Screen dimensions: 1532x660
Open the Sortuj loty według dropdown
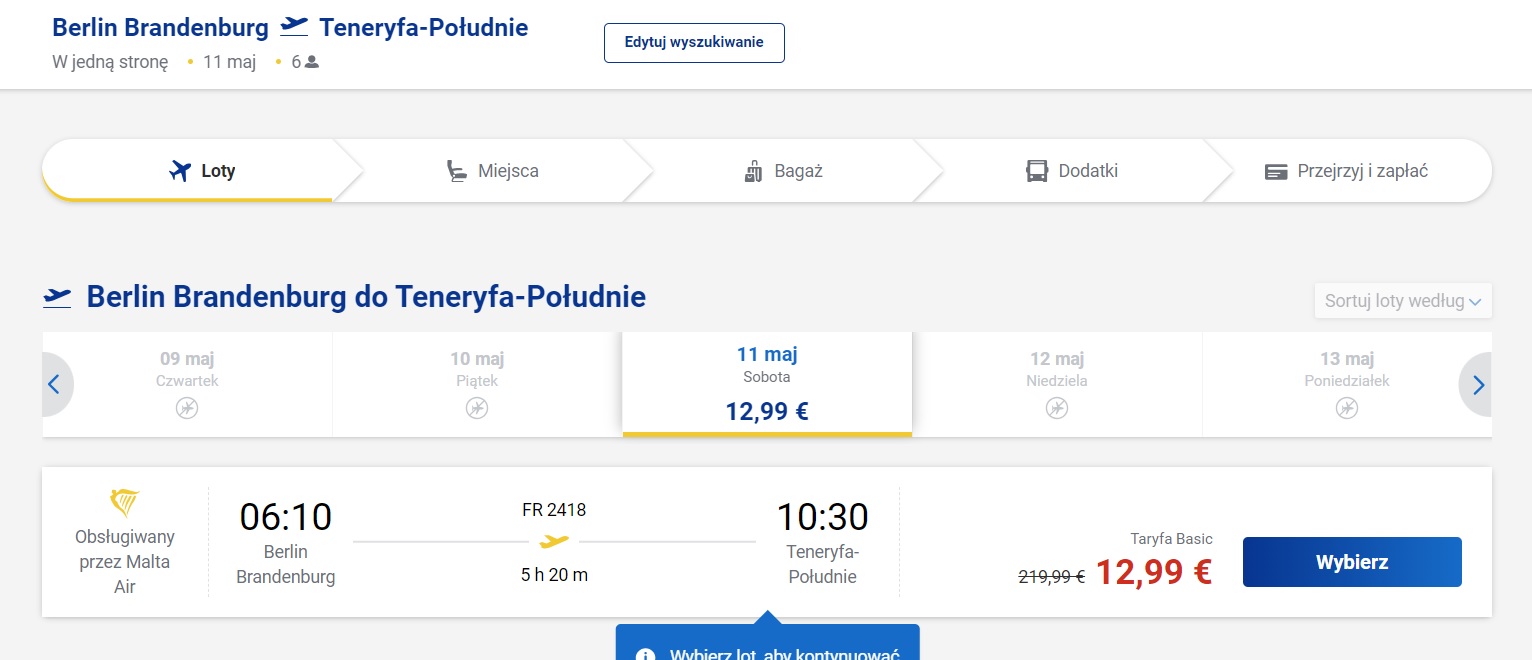1403,300
